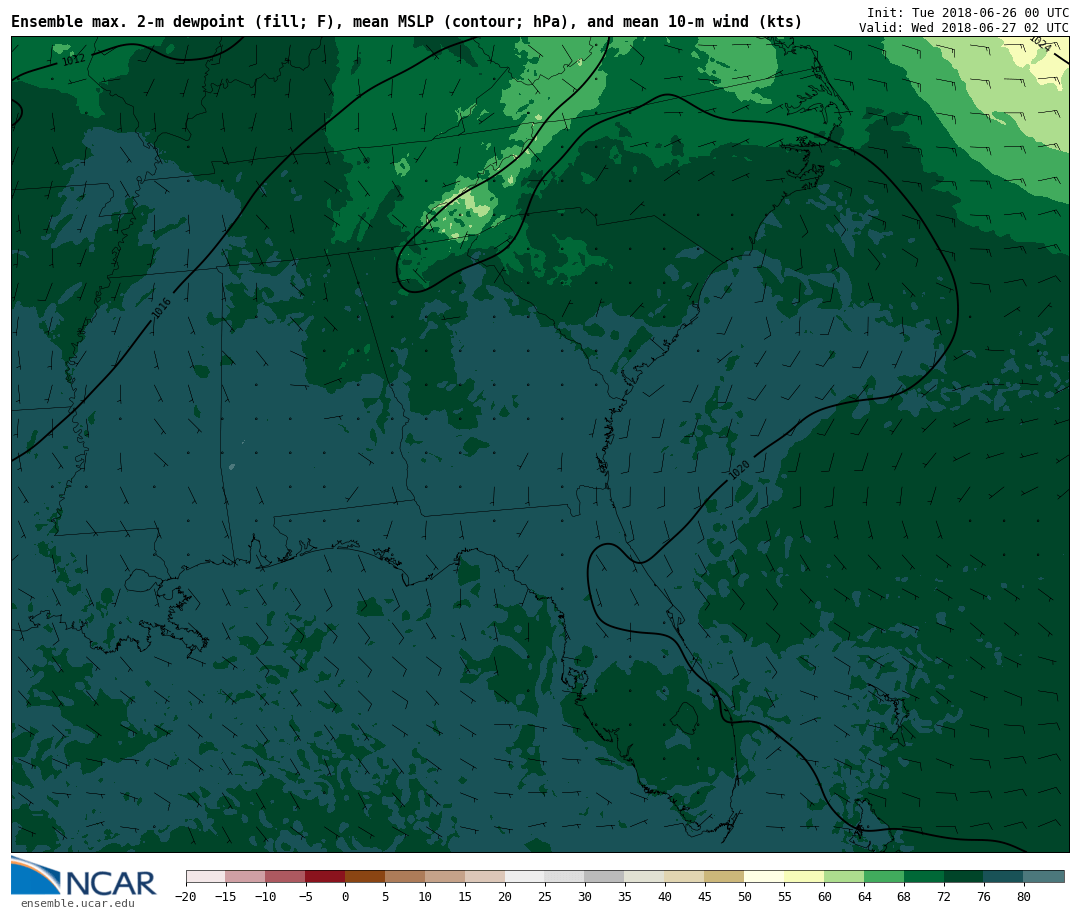The height and width of the screenshot is (915, 1080).
Task: Click the dark red swatch between -5 and 0
Action: coord(326,876)
